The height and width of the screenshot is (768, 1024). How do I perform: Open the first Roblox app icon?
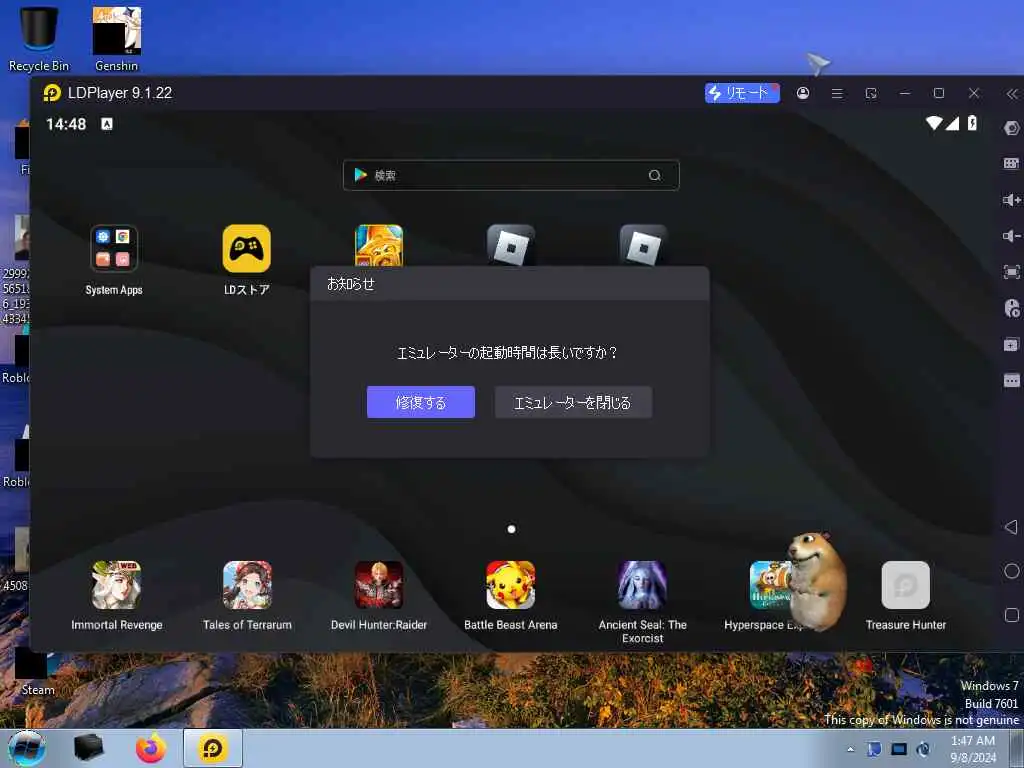(x=511, y=246)
